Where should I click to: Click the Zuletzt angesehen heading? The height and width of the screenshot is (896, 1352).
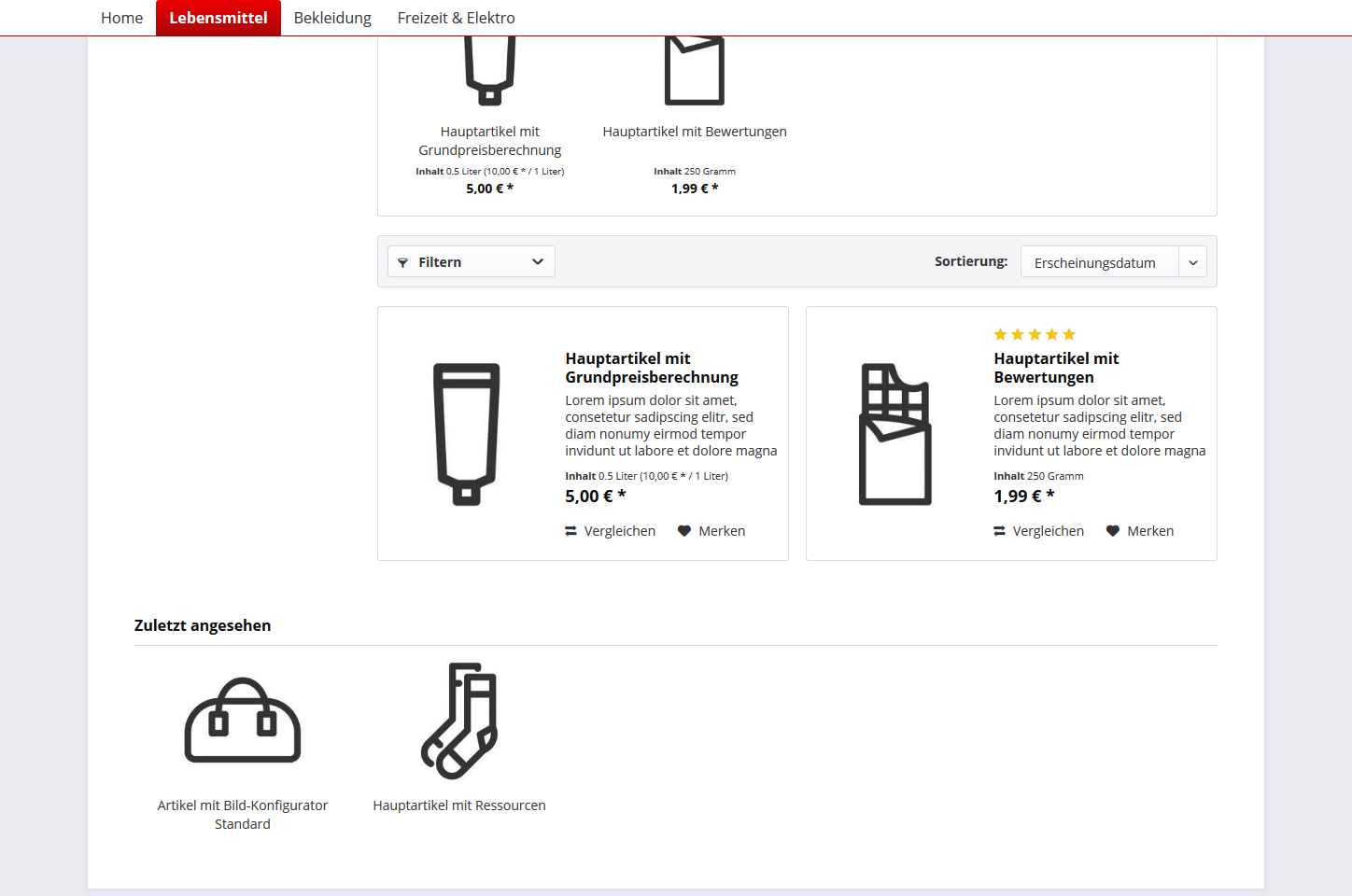point(203,625)
